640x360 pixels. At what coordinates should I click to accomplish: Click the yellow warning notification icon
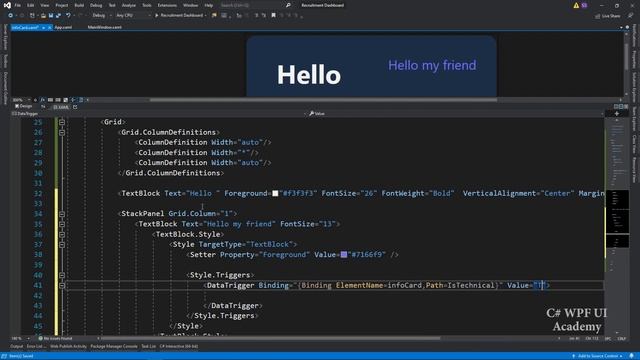pos(576,5)
